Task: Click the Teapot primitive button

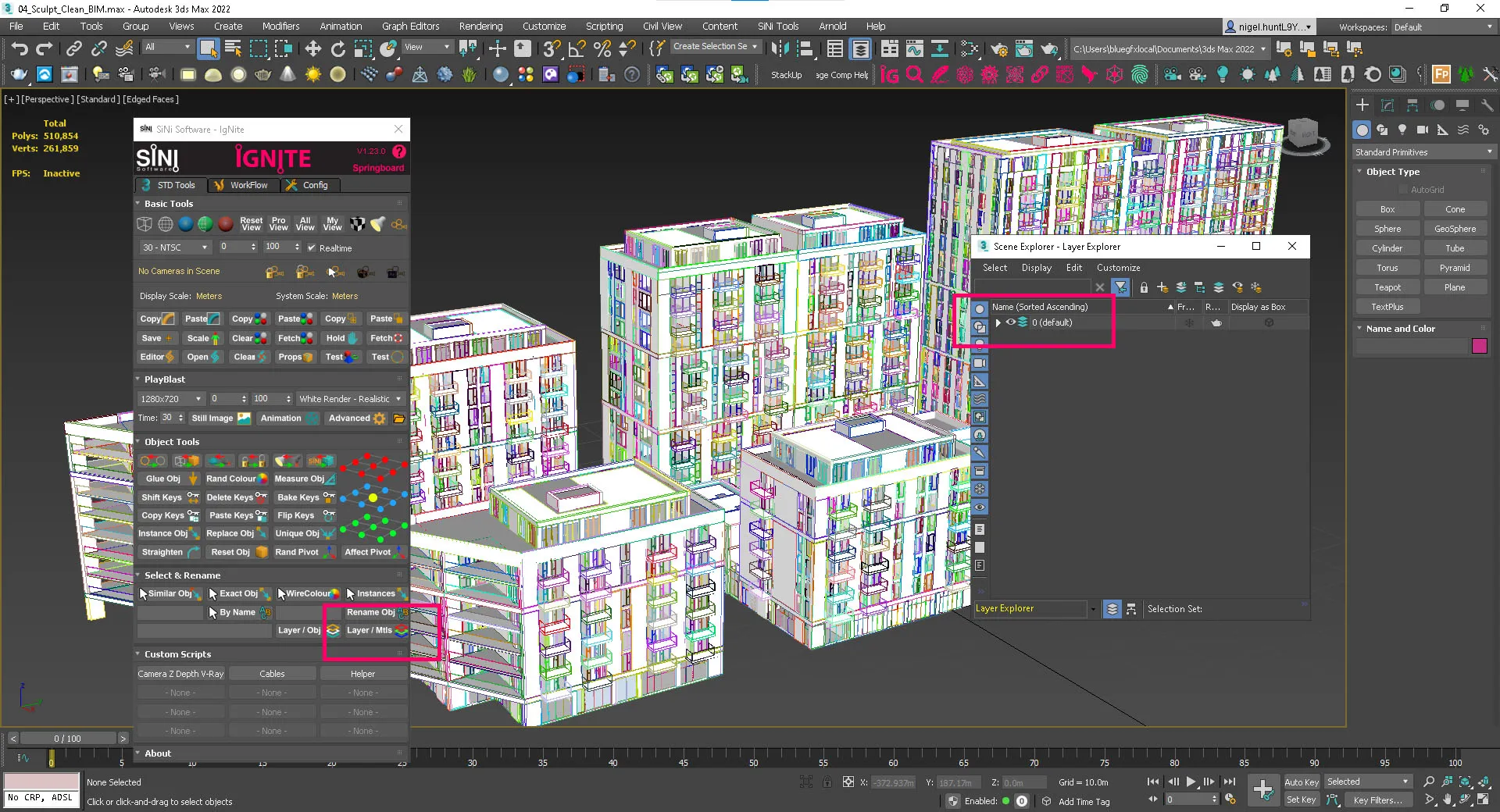Action: point(1387,287)
